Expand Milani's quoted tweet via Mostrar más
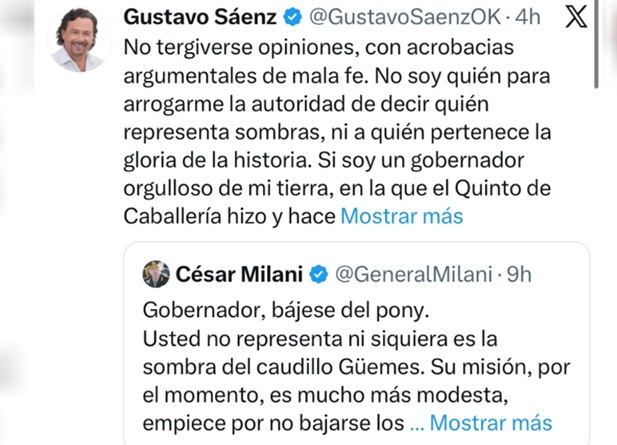Image resolution: width=617 pixels, height=445 pixels. [491, 421]
